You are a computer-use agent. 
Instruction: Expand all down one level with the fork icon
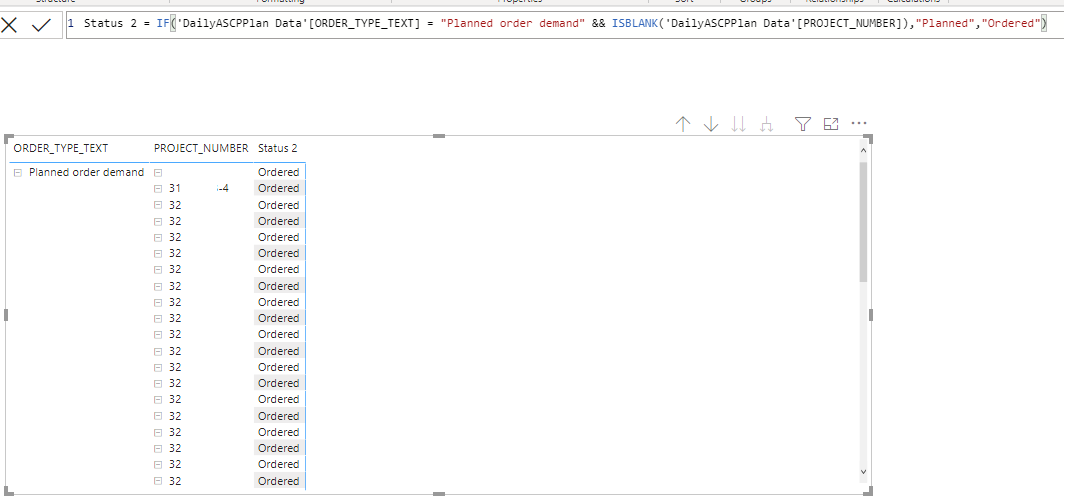tap(767, 124)
